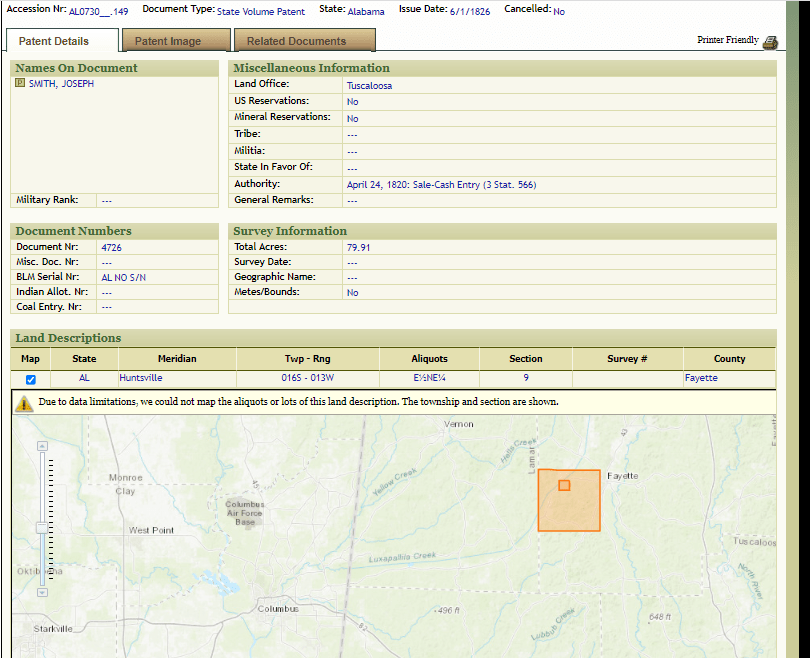Open the Related Documents tab
Image resolution: width=810 pixels, height=658 pixels.
[x=296, y=41]
